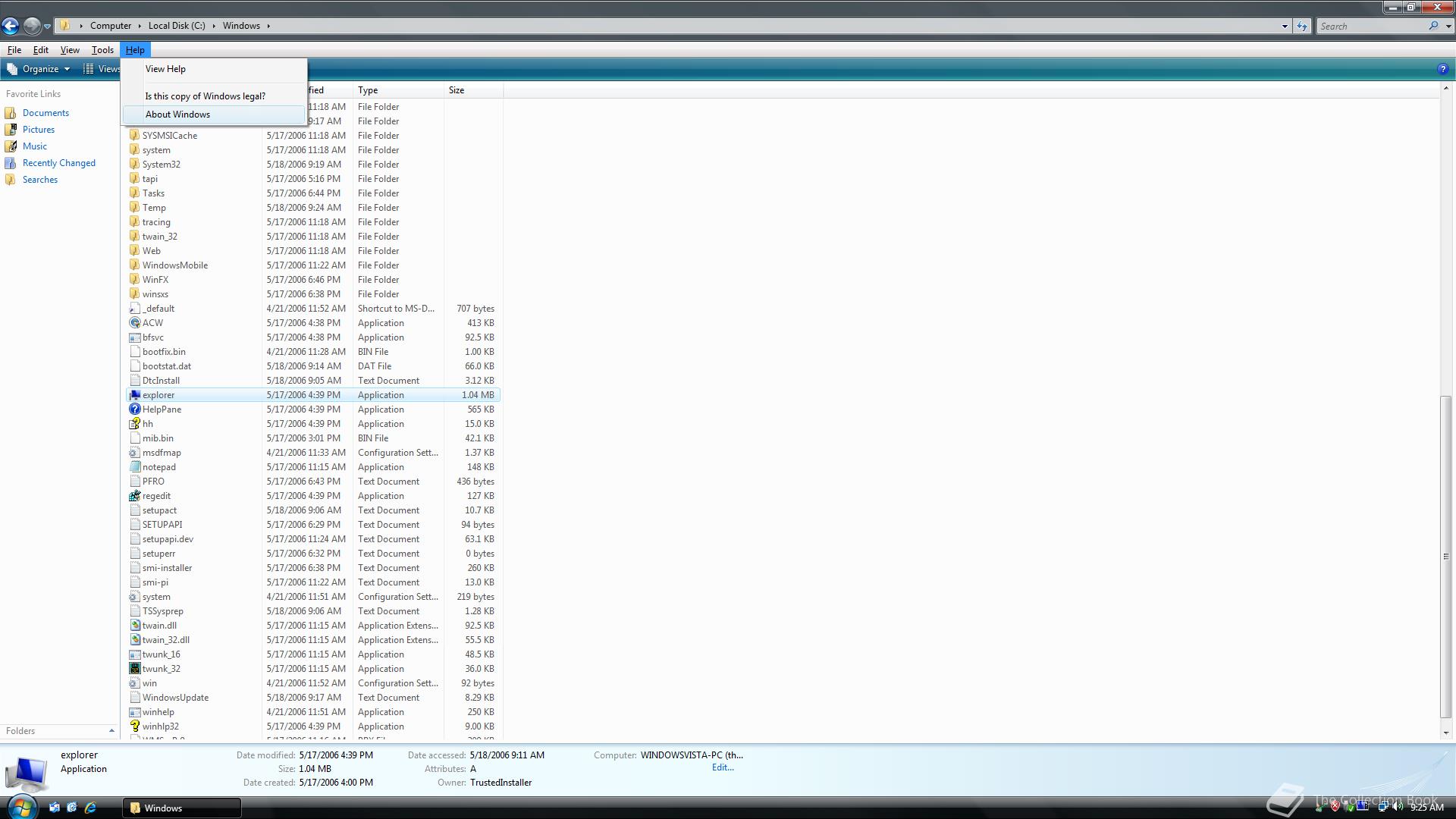Select the regedit application icon
Image resolution: width=1456 pixels, height=819 pixels.
135,496
